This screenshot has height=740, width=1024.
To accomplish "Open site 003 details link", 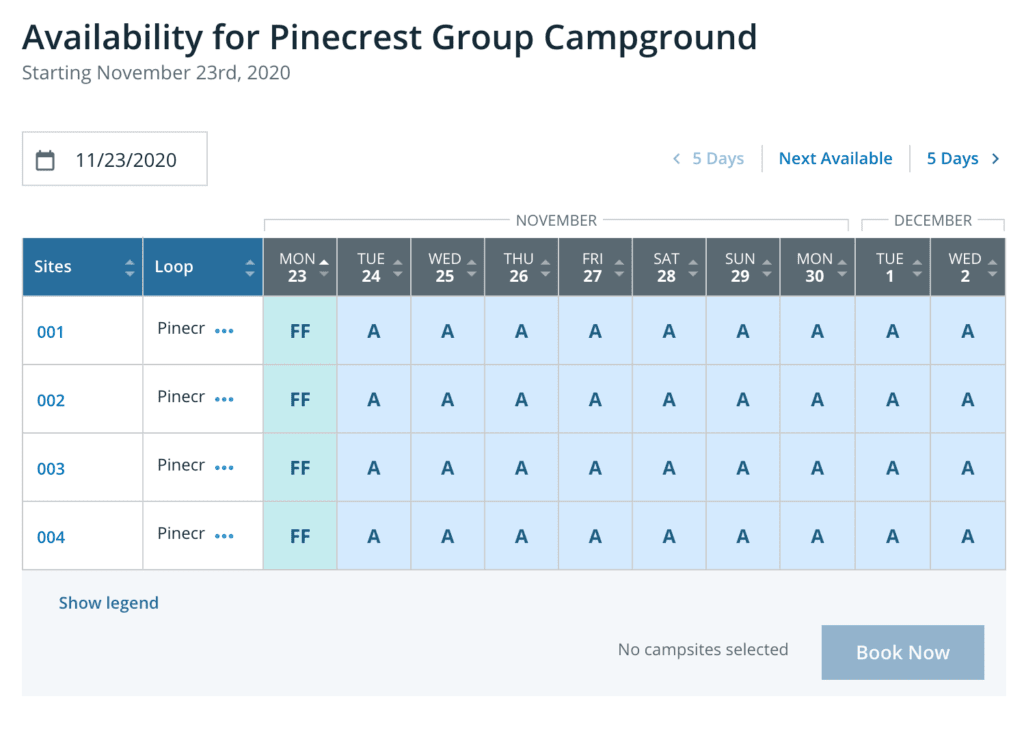I will pos(51,467).
